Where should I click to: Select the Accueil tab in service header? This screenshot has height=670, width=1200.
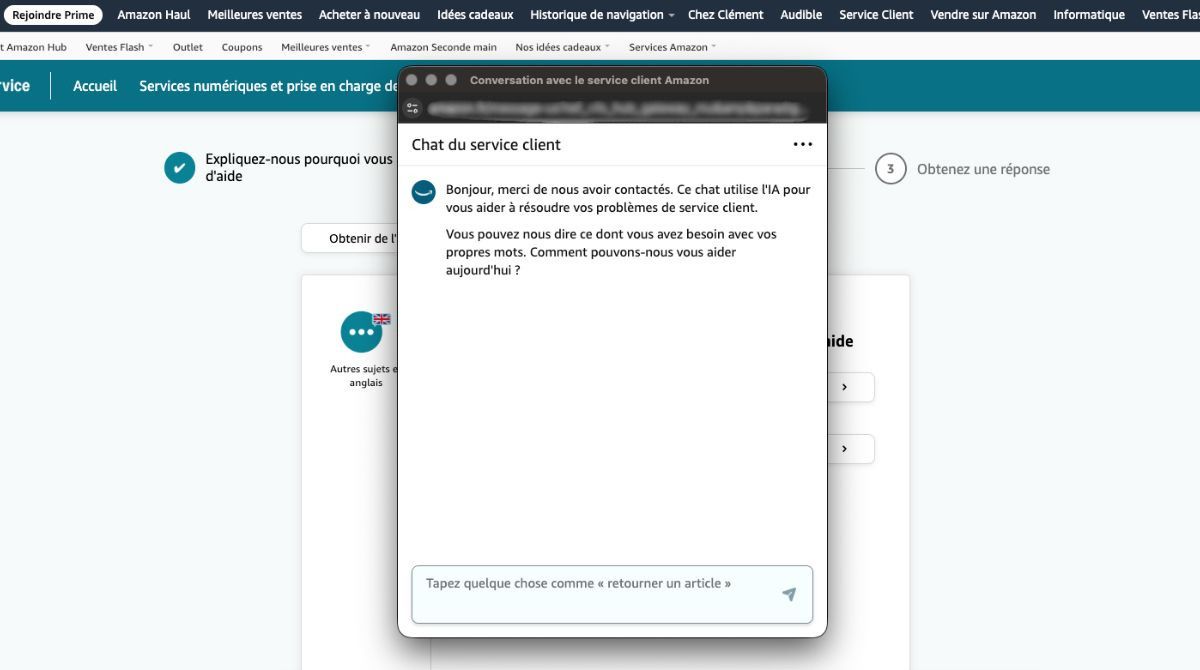pos(95,86)
